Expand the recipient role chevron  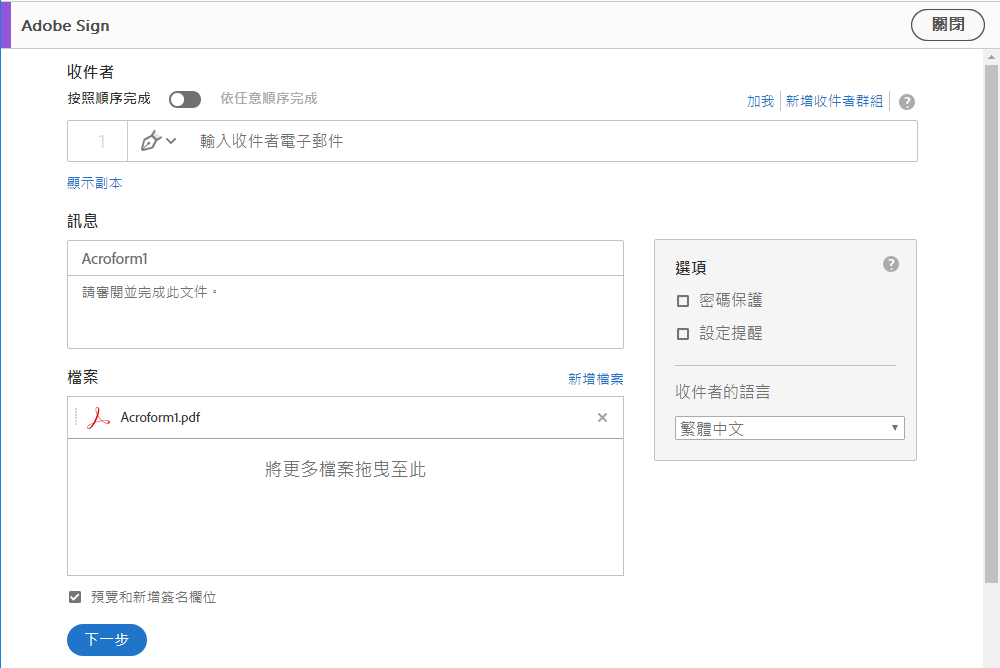coord(171,141)
